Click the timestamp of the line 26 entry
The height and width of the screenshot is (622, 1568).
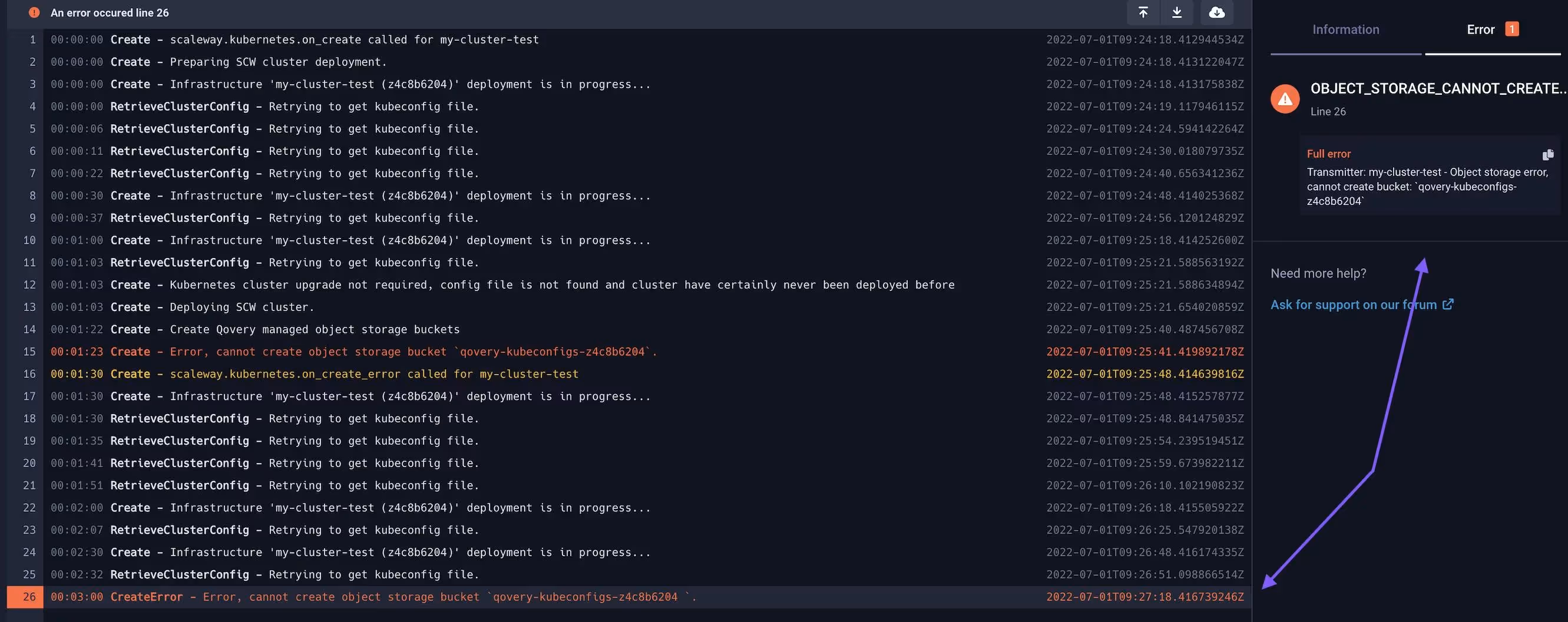pyautogui.click(x=1144, y=597)
